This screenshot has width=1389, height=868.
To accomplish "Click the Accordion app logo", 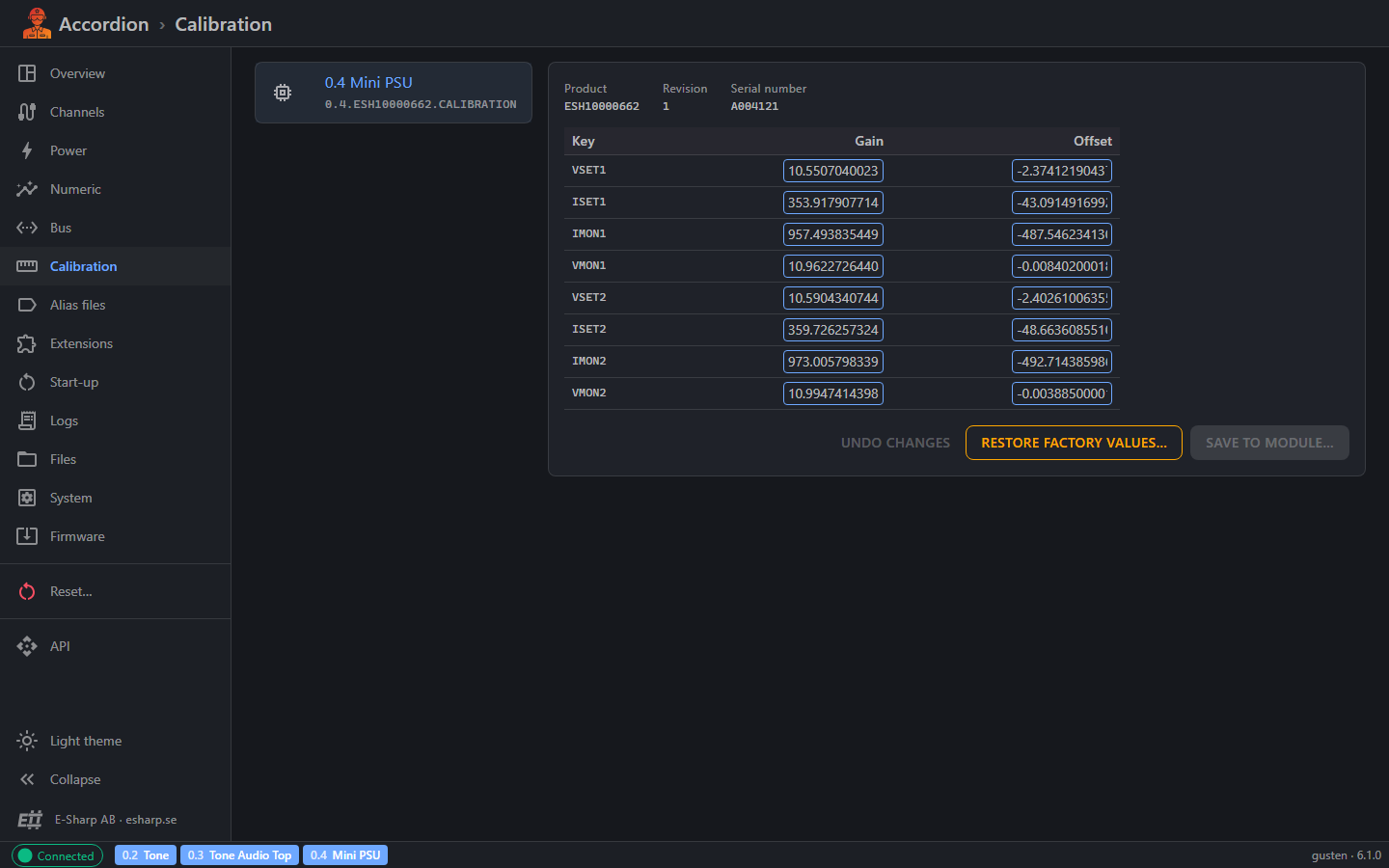I will click(37, 23).
